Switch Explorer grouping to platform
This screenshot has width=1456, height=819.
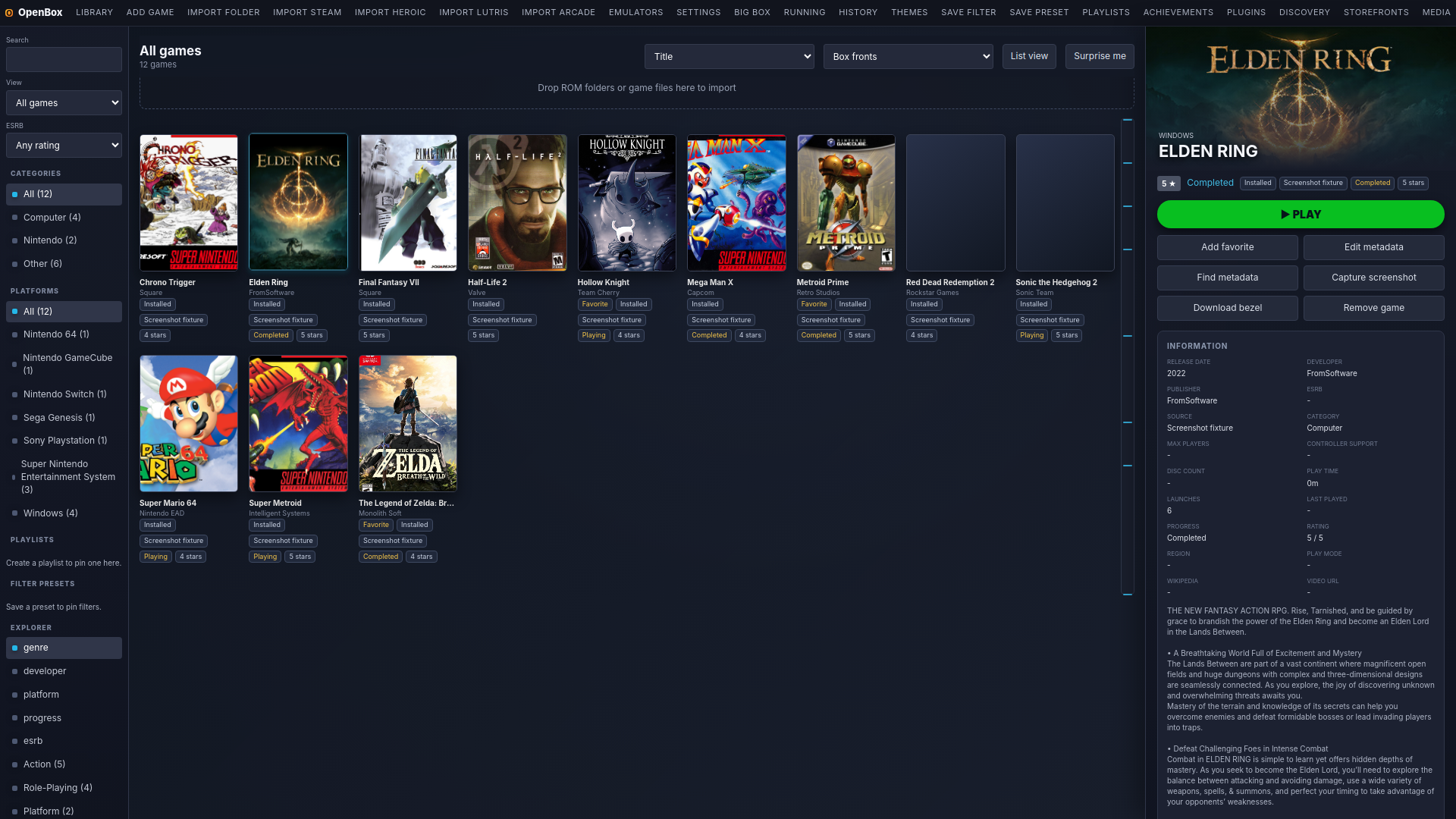64,695
